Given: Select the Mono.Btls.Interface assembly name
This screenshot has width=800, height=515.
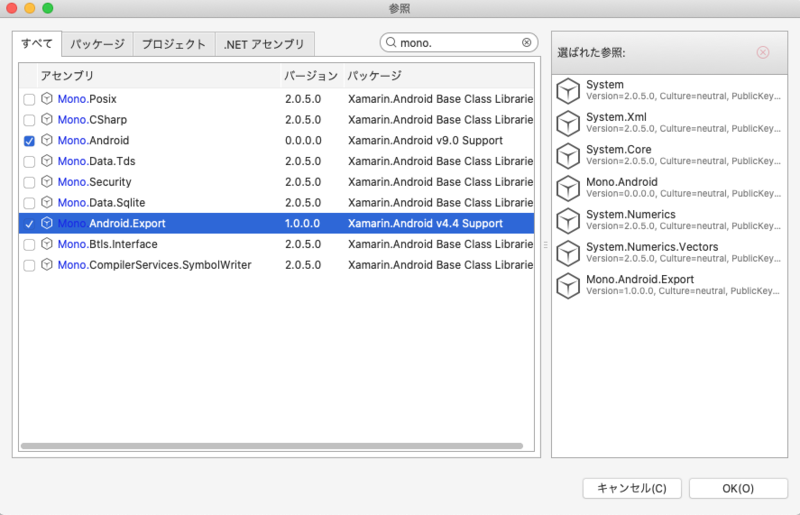Looking at the screenshot, I should click(108, 244).
